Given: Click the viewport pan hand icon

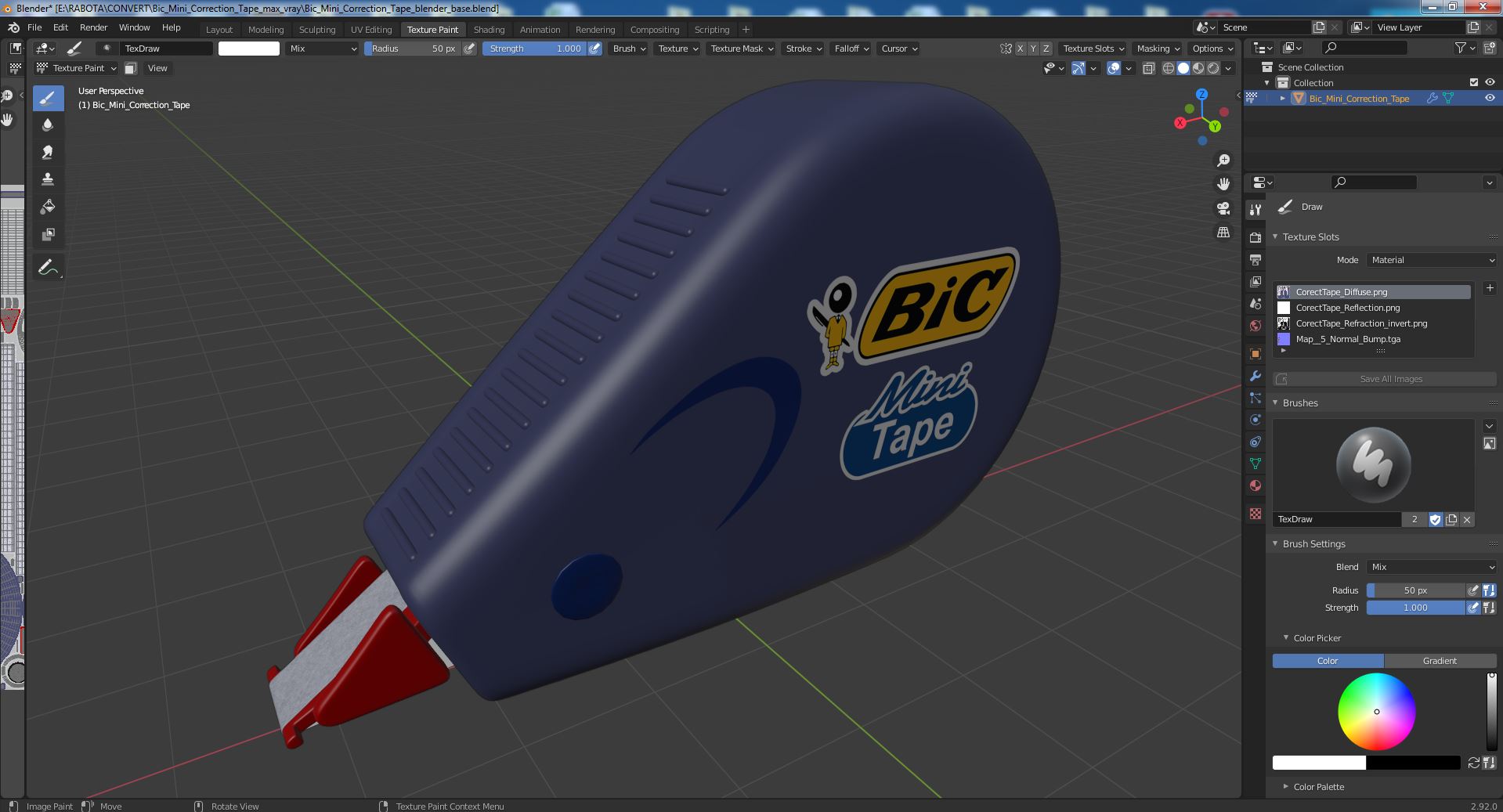Looking at the screenshot, I should pos(1223,184).
